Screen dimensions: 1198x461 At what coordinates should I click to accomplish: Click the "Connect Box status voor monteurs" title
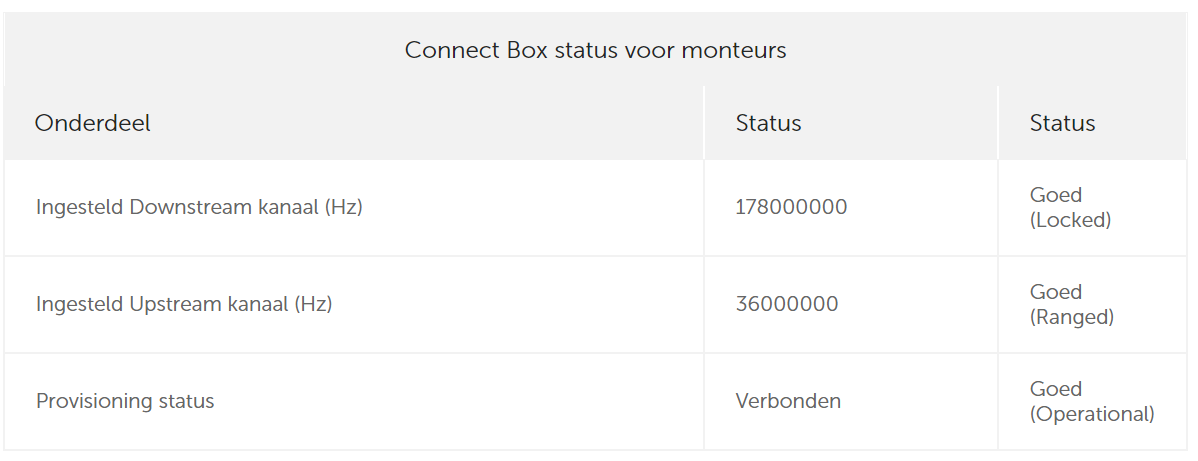(x=595, y=50)
